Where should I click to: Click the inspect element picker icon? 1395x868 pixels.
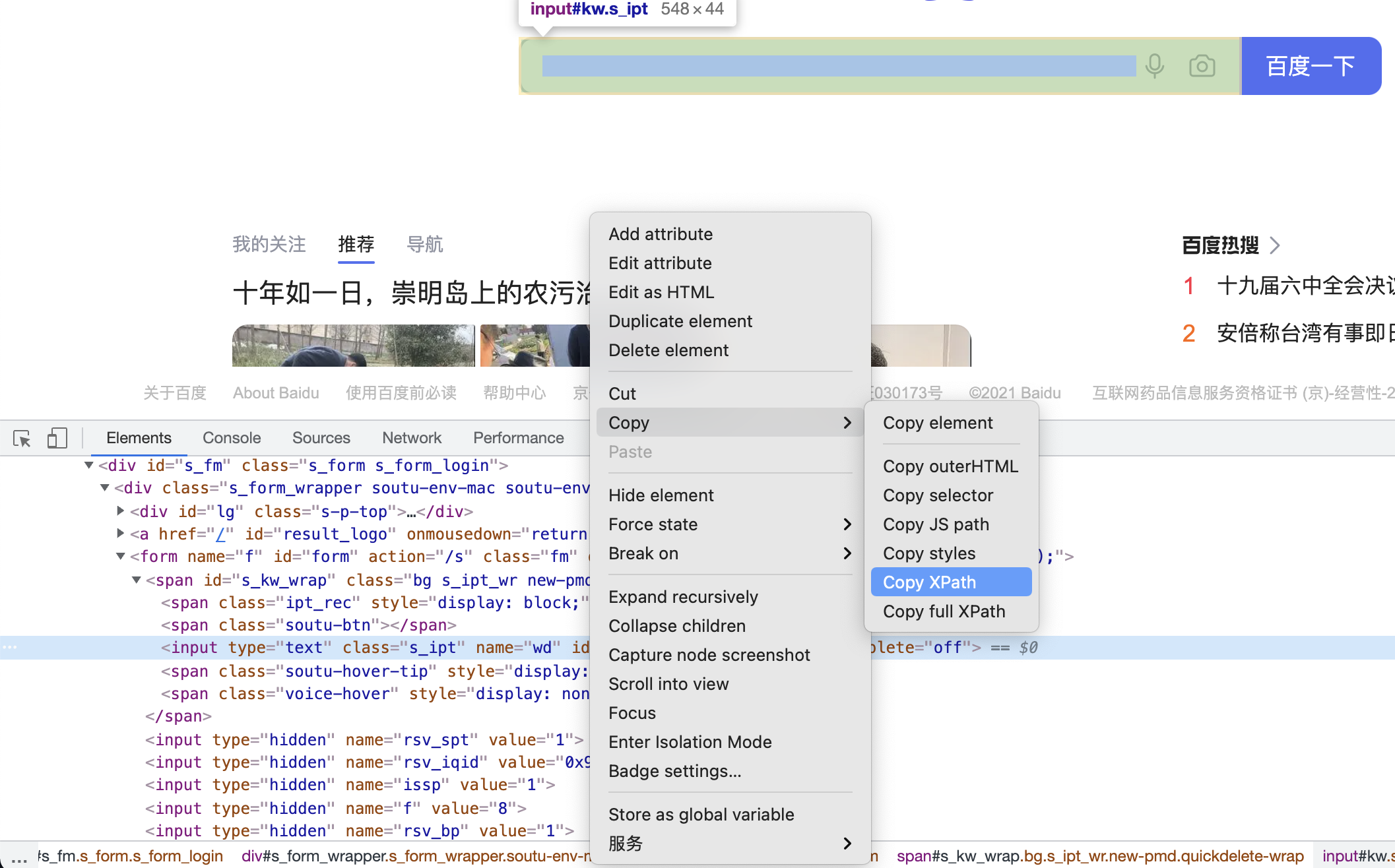coord(22,438)
